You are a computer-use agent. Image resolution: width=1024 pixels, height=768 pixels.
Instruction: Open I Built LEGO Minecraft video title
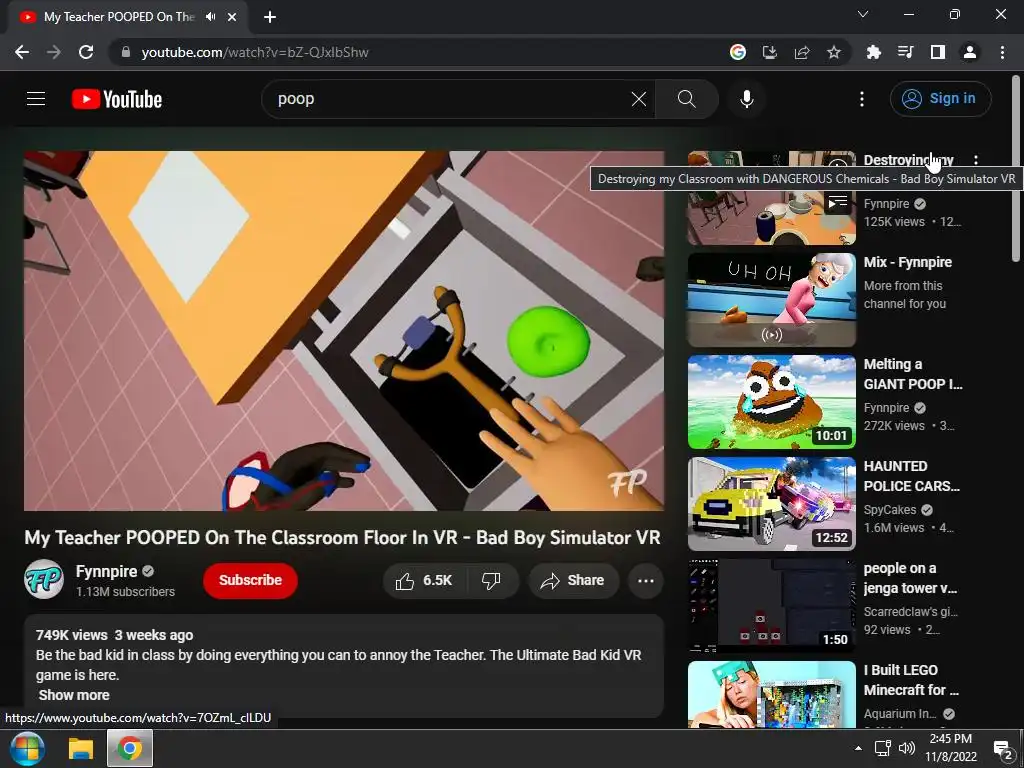[x=911, y=680]
